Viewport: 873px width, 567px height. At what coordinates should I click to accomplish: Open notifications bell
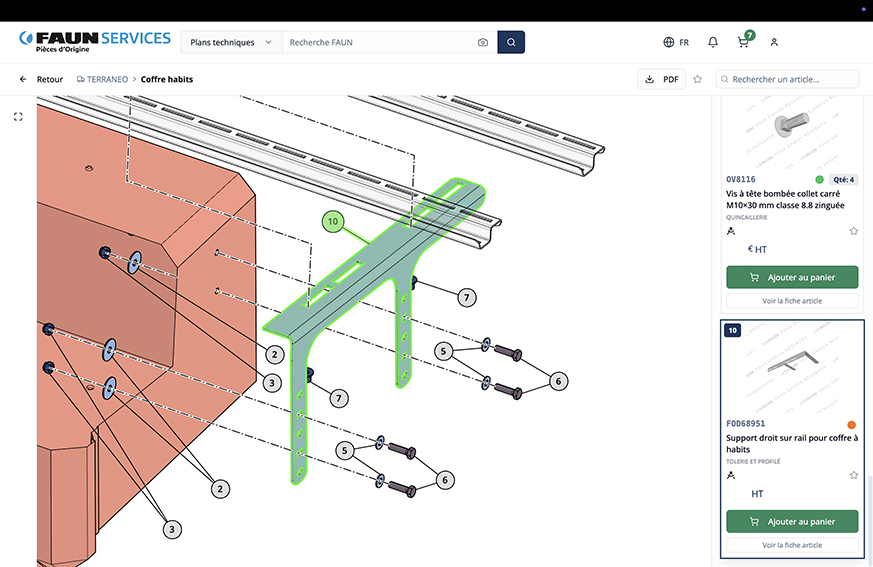[x=713, y=42]
